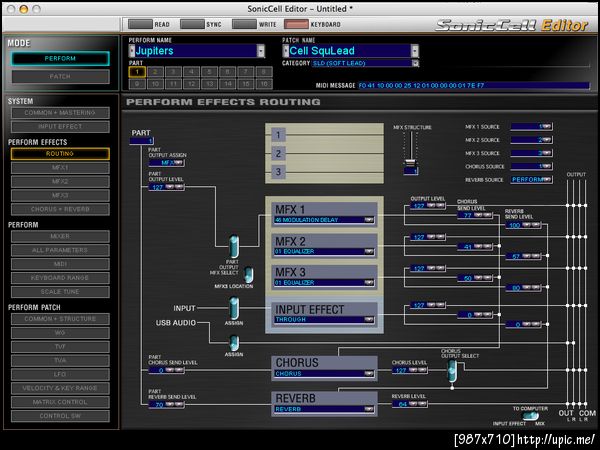The width and height of the screenshot is (600, 450).
Task: Click MFX structure block number 1
Action: [280, 133]
